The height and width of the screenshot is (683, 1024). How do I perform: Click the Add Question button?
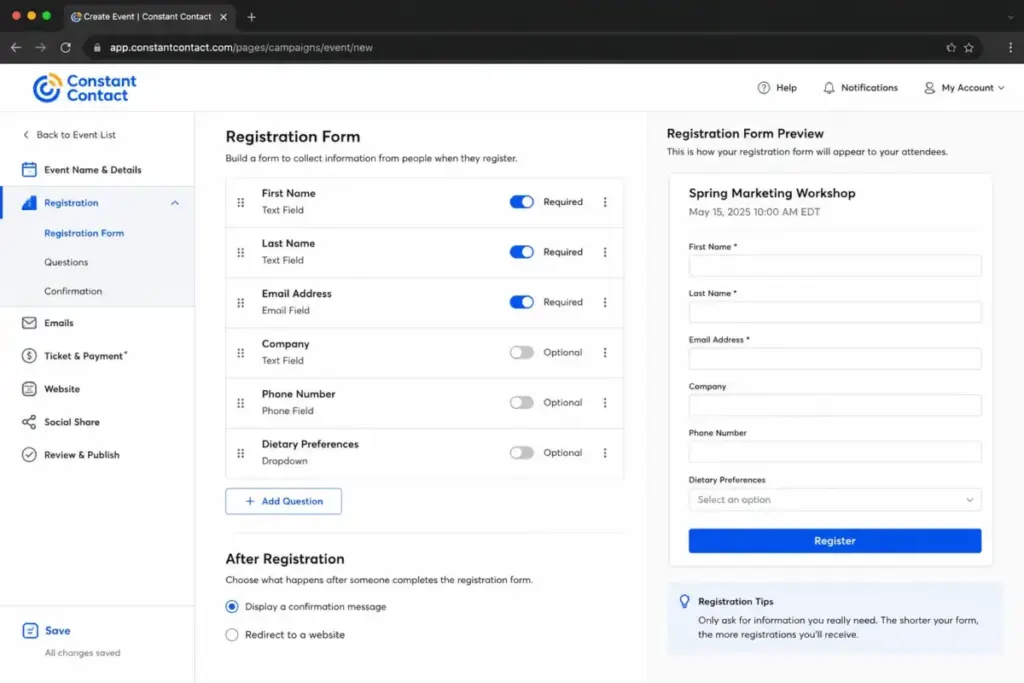(x=283, y=501)
